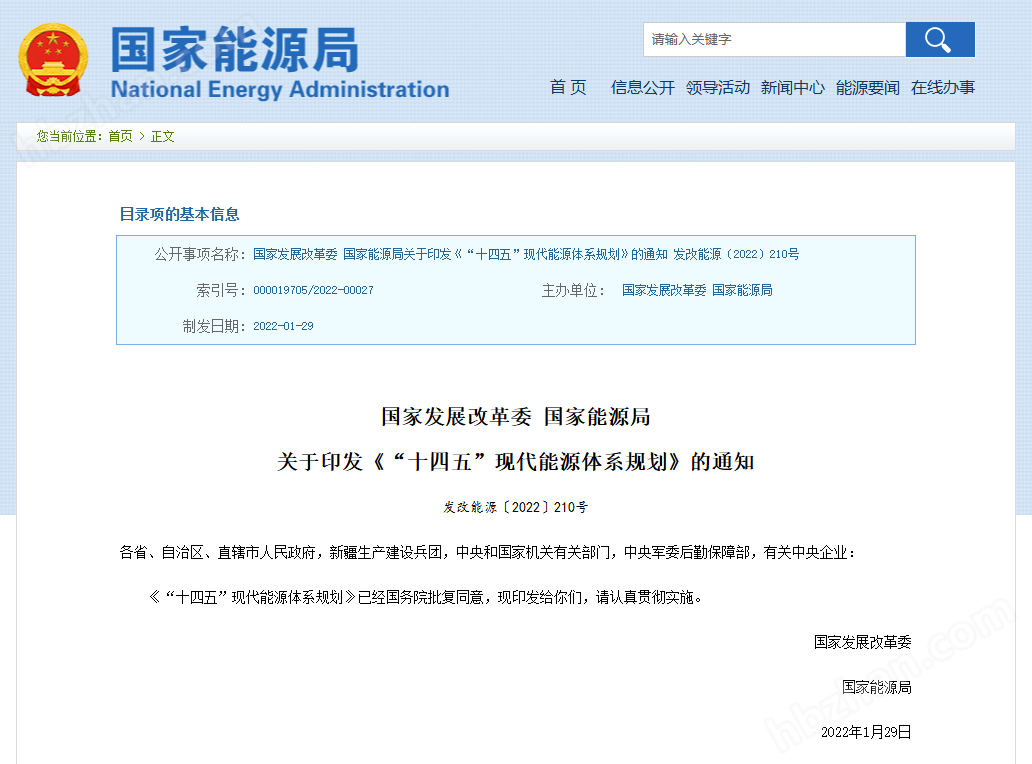
Task: Click the national emblem logo
Action: pyautogui.click(x=54, y=57)
